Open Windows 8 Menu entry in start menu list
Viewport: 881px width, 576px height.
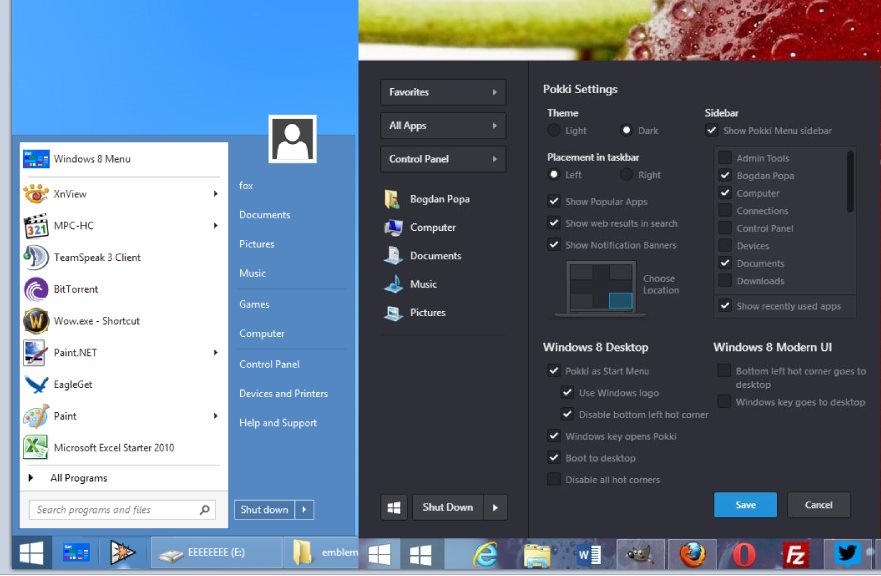tap(124, 159)
